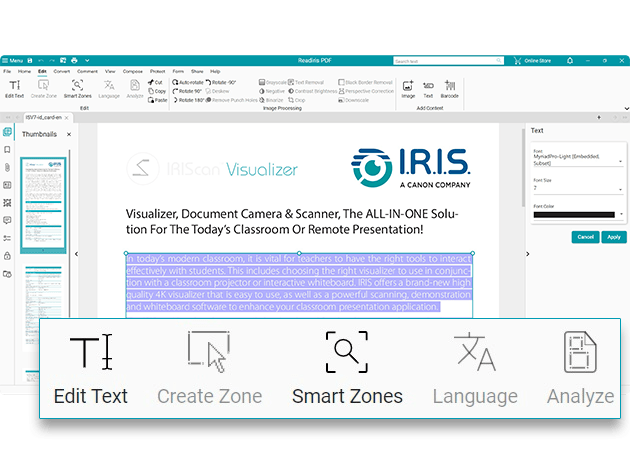
Task: Click the Crop tool
Action: pyautogui.click(x=297, y=100)
